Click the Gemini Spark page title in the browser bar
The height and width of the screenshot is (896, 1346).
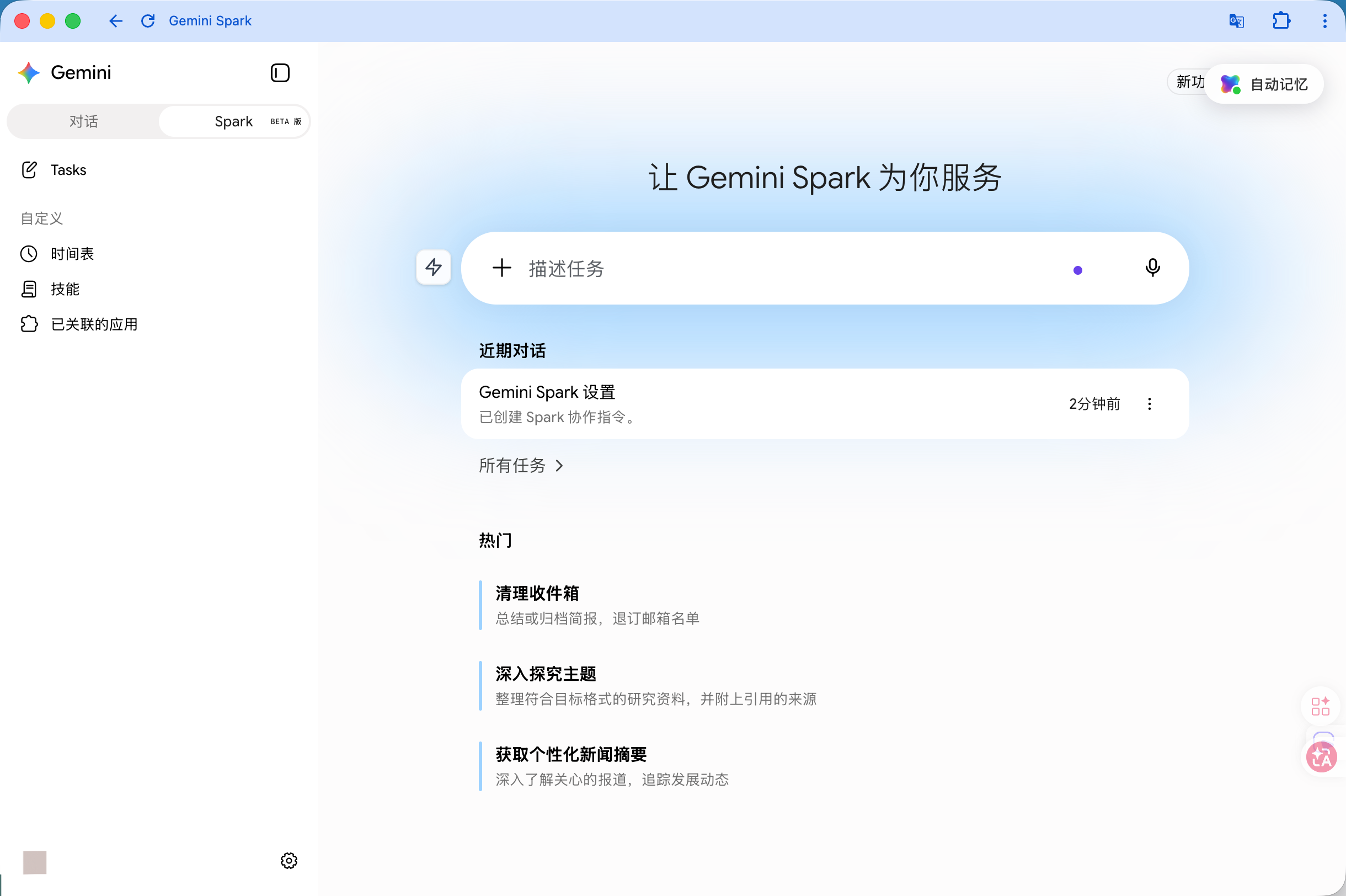pyautogui.click(x=210, y=21)
